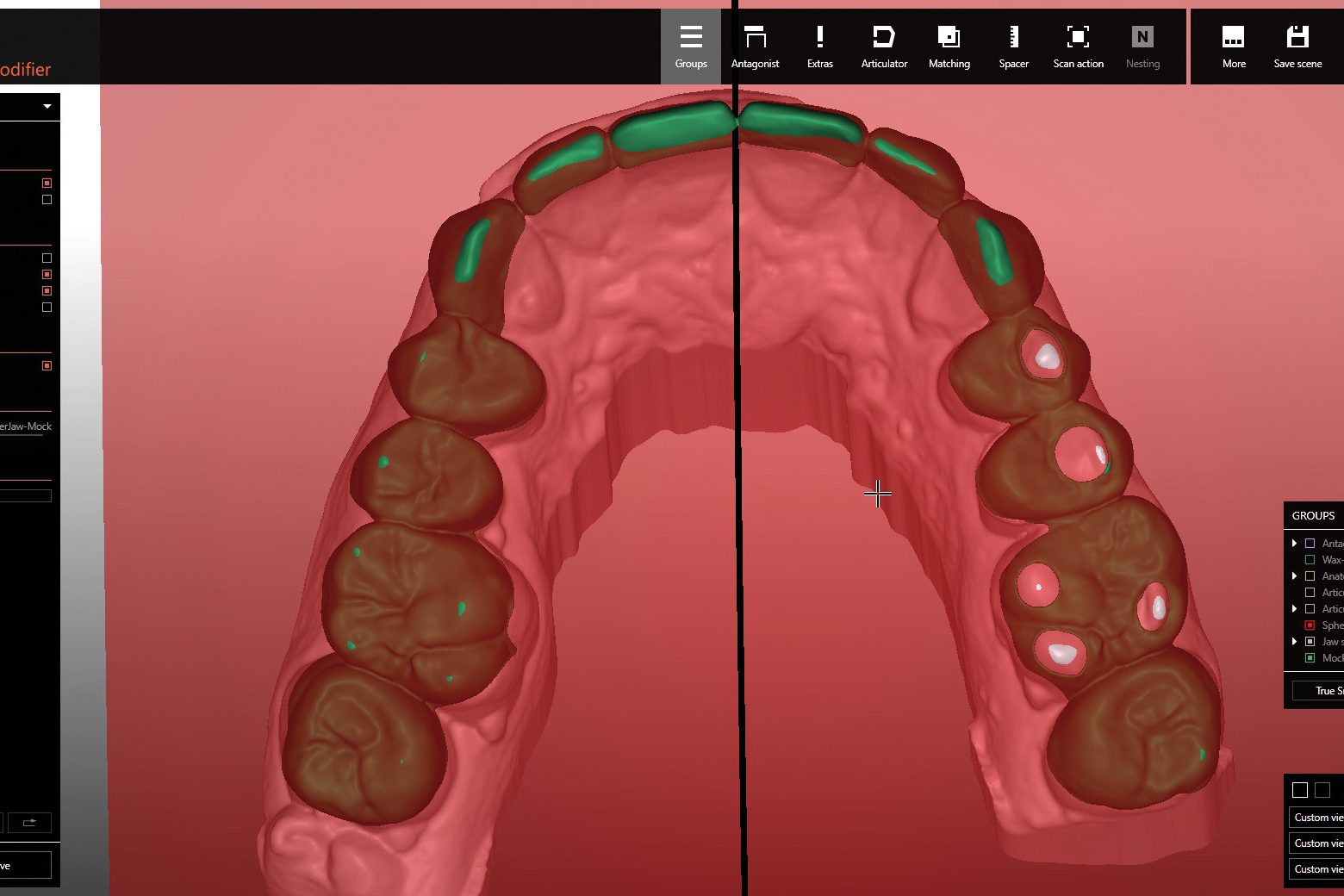The width and height of the screenshot is (1344, 896).
Task: Click the first Custom view button
Action: point(1317,818)
